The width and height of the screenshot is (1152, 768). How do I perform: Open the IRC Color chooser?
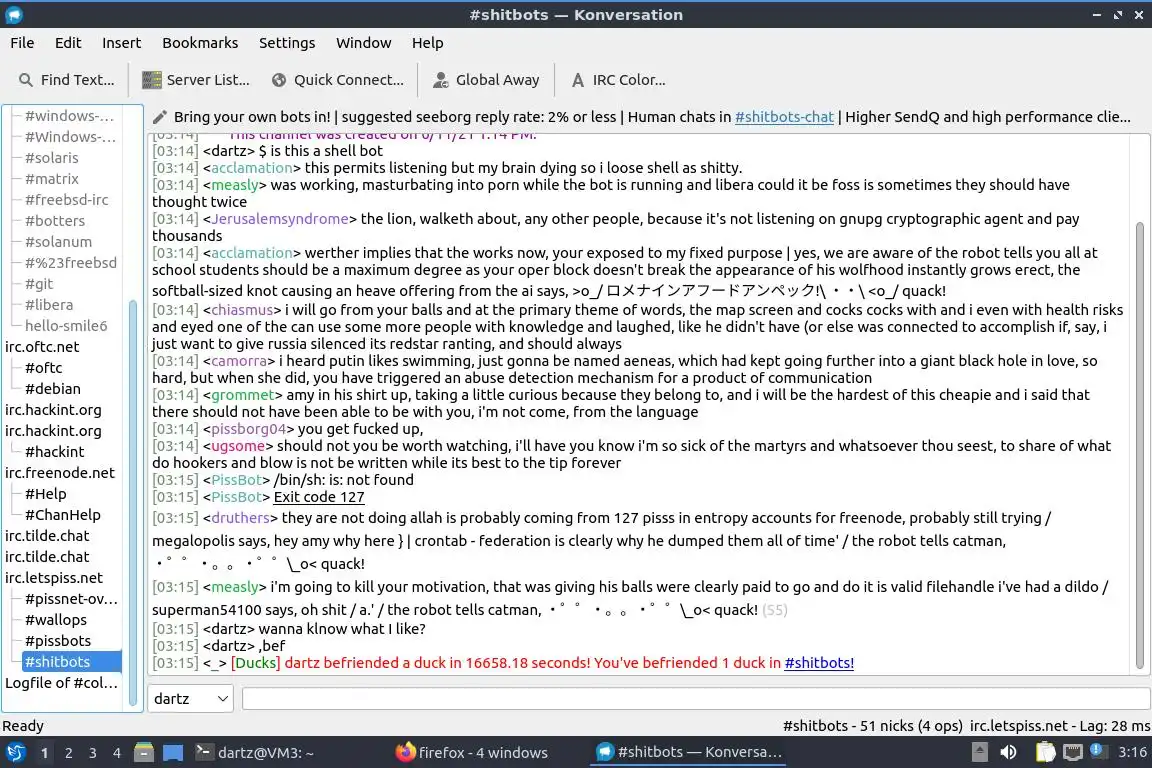619,80
